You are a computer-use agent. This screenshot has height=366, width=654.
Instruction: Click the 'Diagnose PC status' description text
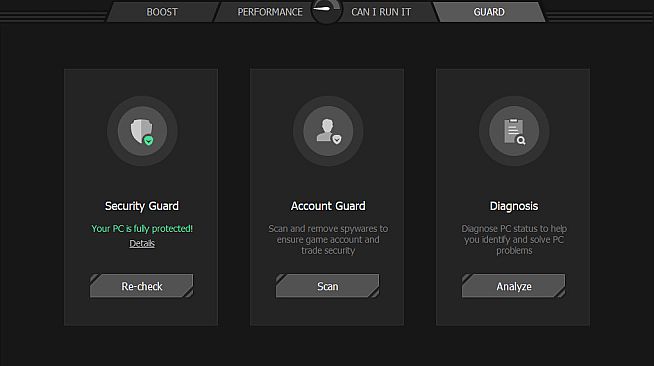514,239
